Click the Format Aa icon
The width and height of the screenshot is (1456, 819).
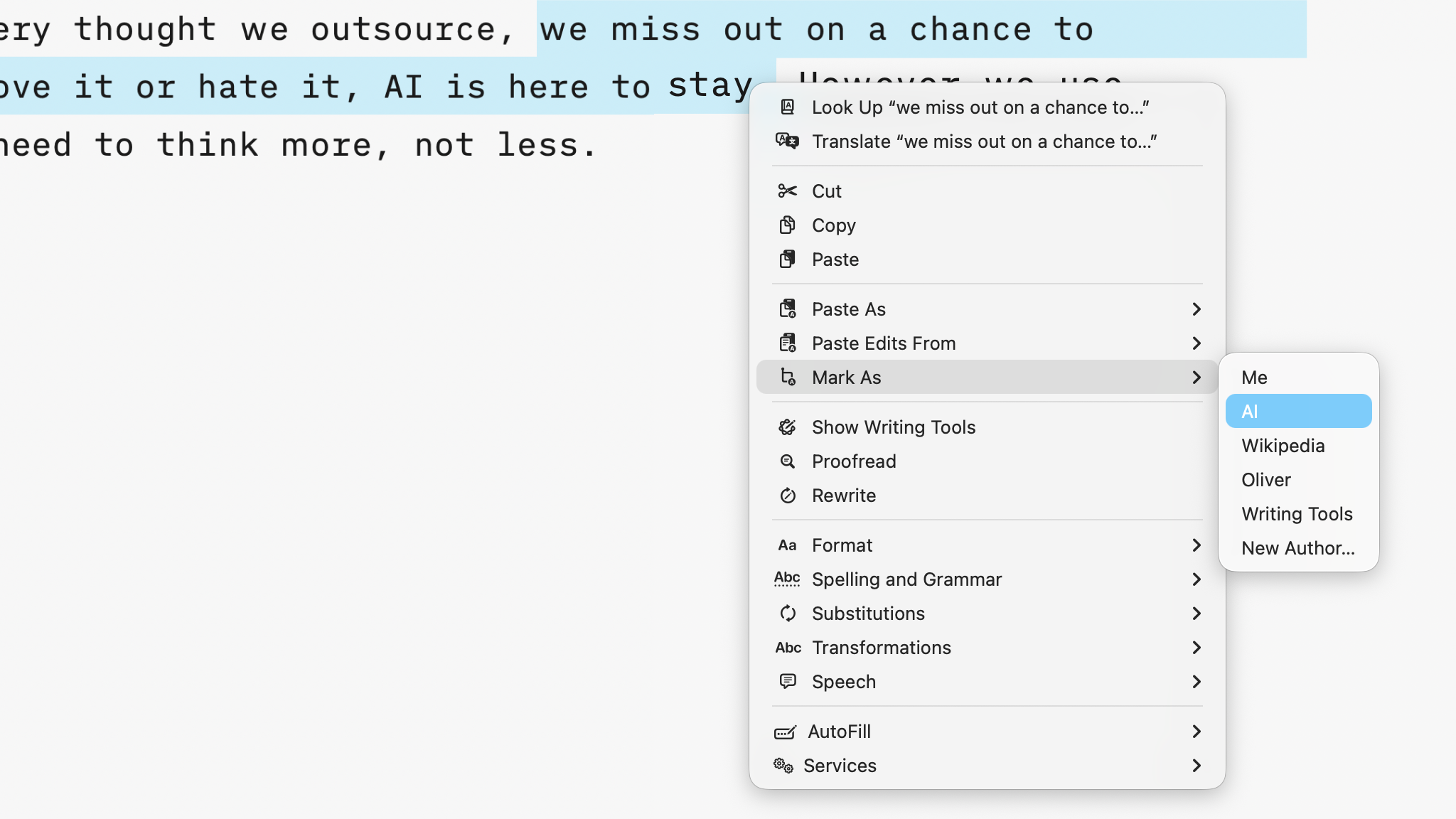(x=787, y=545)
